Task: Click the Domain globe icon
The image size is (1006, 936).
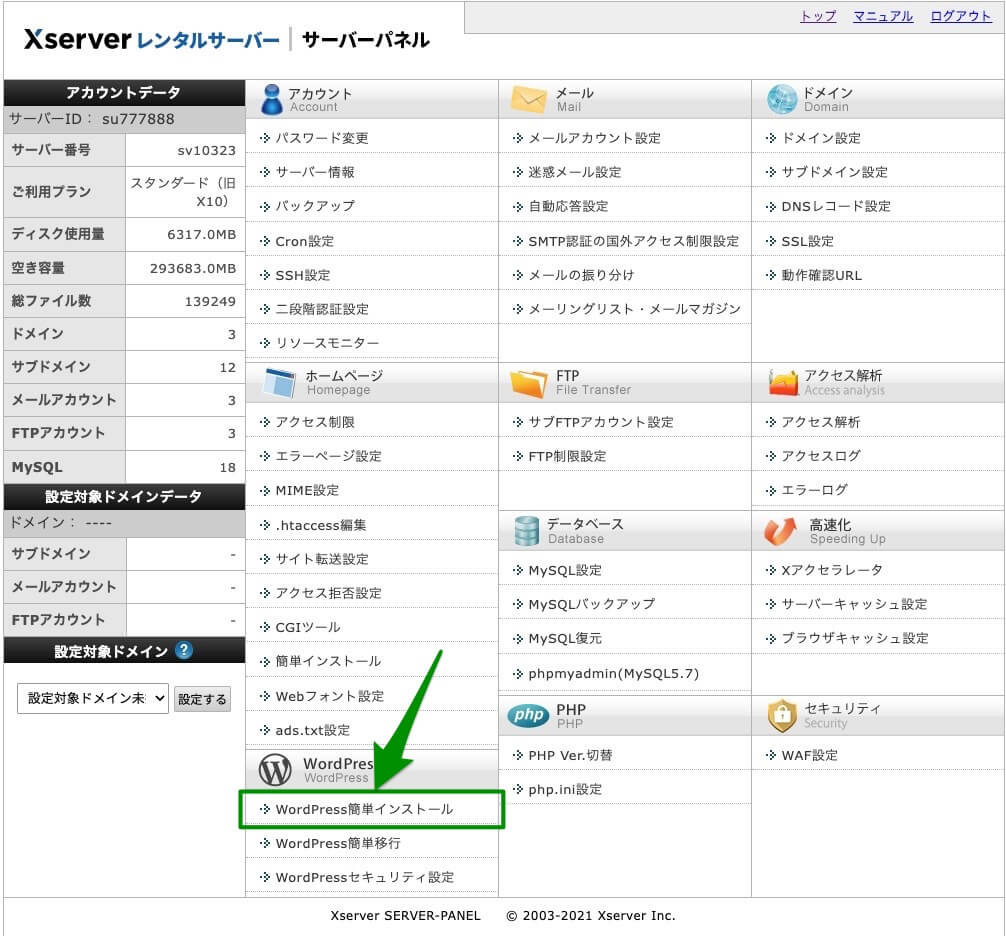Action: coord(781,99)
